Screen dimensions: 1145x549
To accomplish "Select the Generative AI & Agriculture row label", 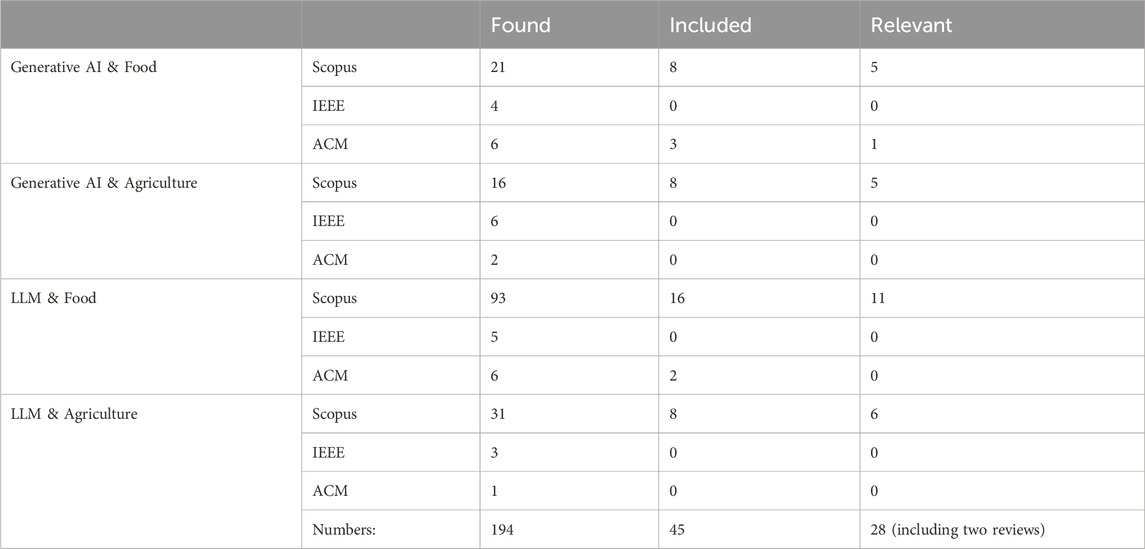I will click(x=103, y=183).
